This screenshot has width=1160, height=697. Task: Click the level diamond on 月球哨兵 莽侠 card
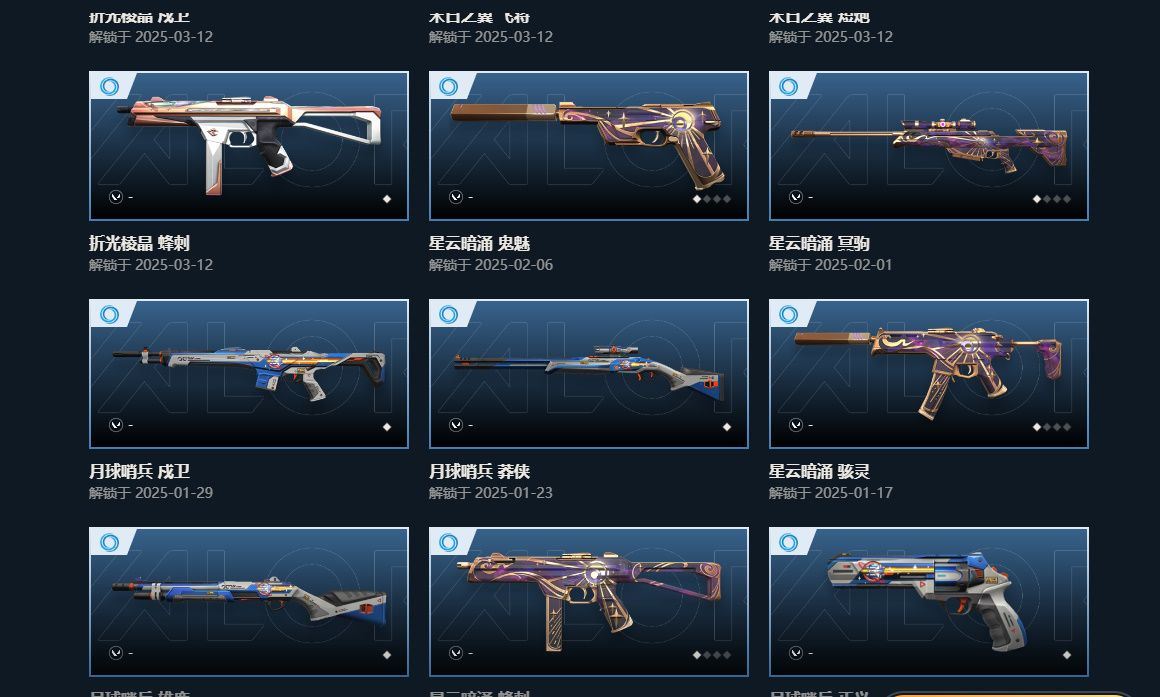pyautogui.click(x=726, y=426)
